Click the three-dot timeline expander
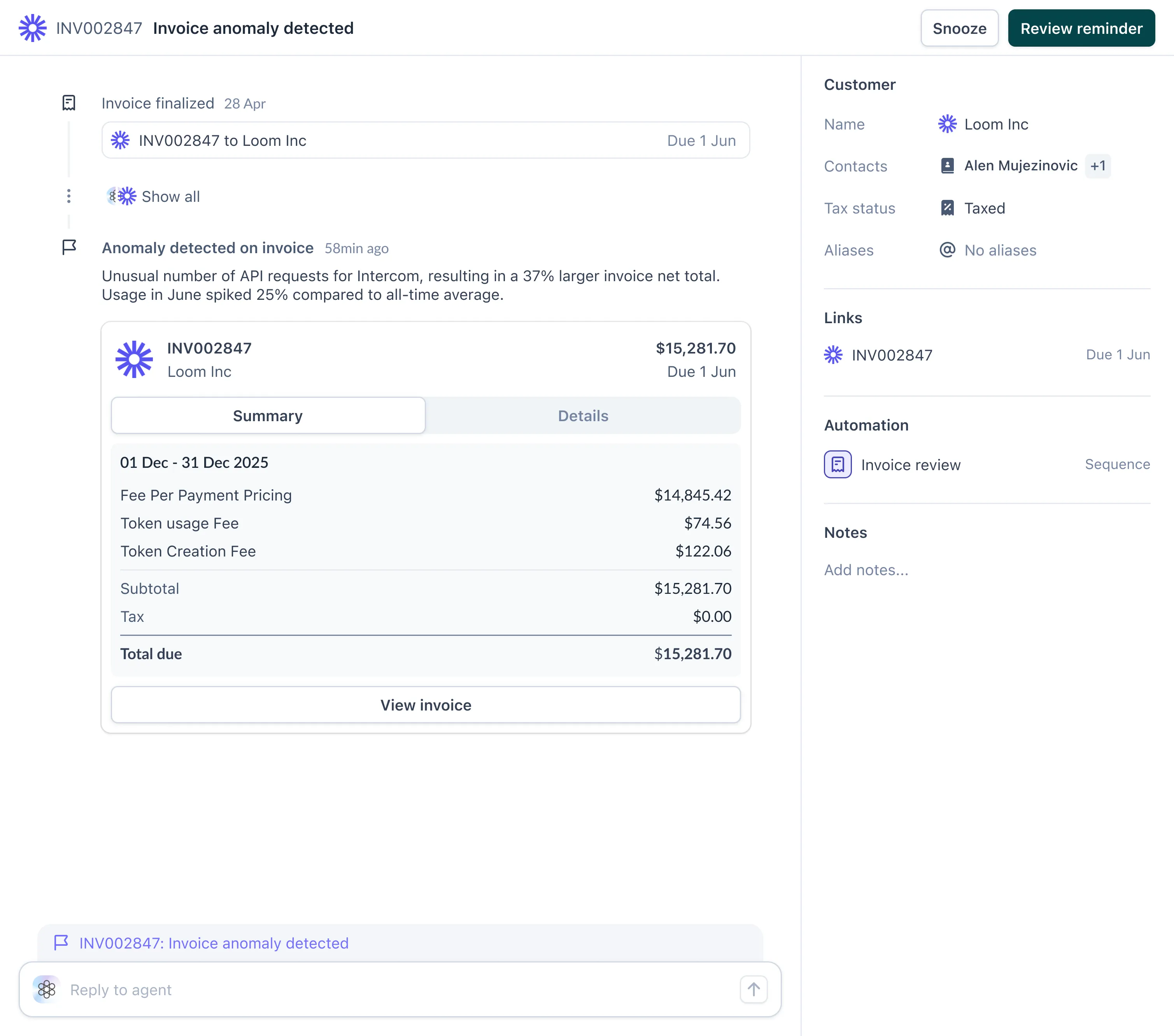 (x=69, y=196)
